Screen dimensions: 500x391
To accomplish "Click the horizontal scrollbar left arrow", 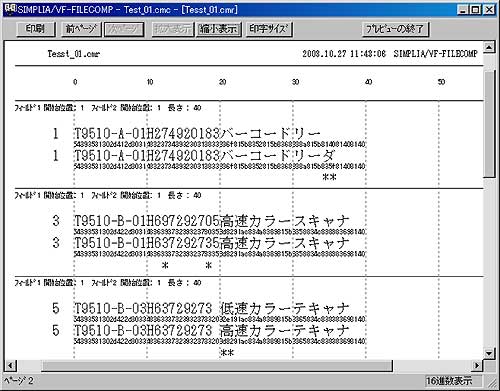I will (x=10, y=365).
